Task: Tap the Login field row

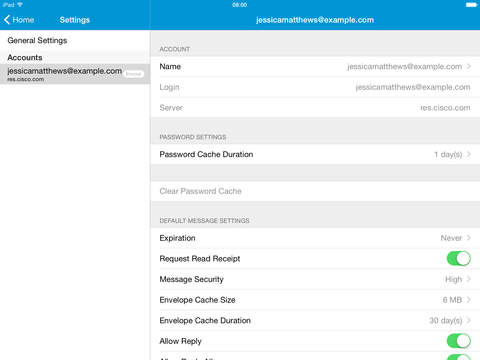Action: tap(315, 87)
